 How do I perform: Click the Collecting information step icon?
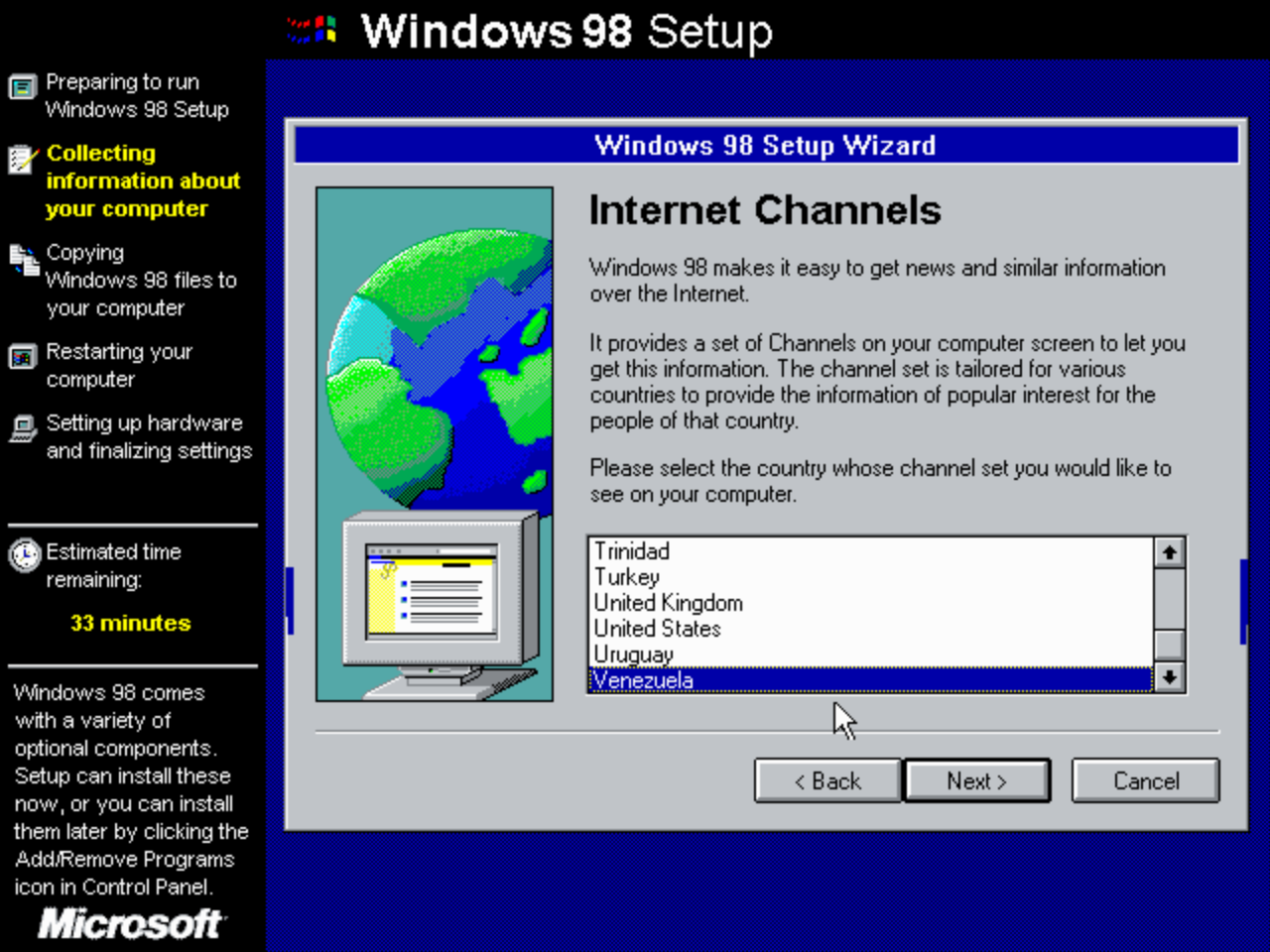[21, 160]
